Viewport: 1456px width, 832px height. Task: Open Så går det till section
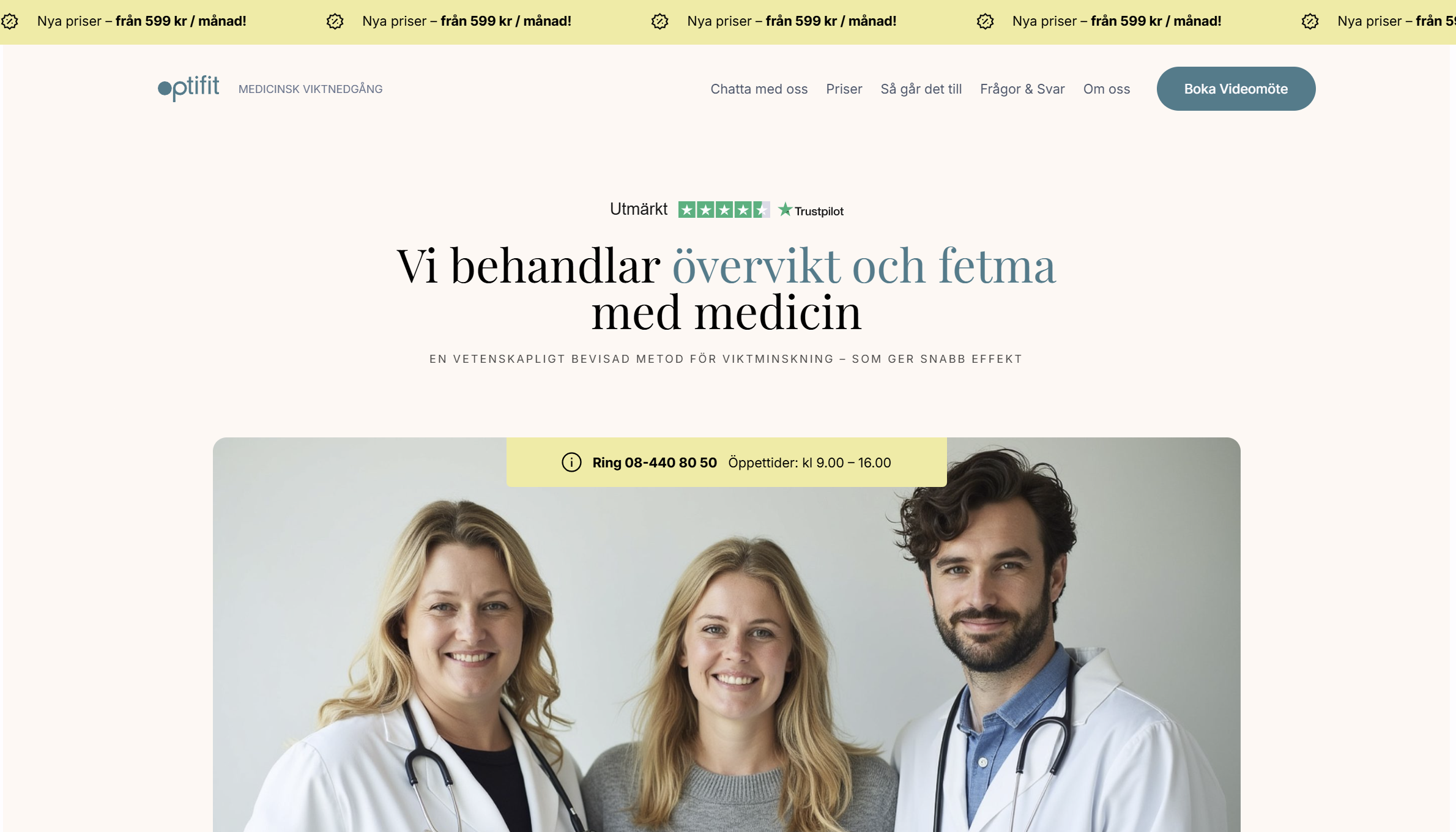(921, 89)
